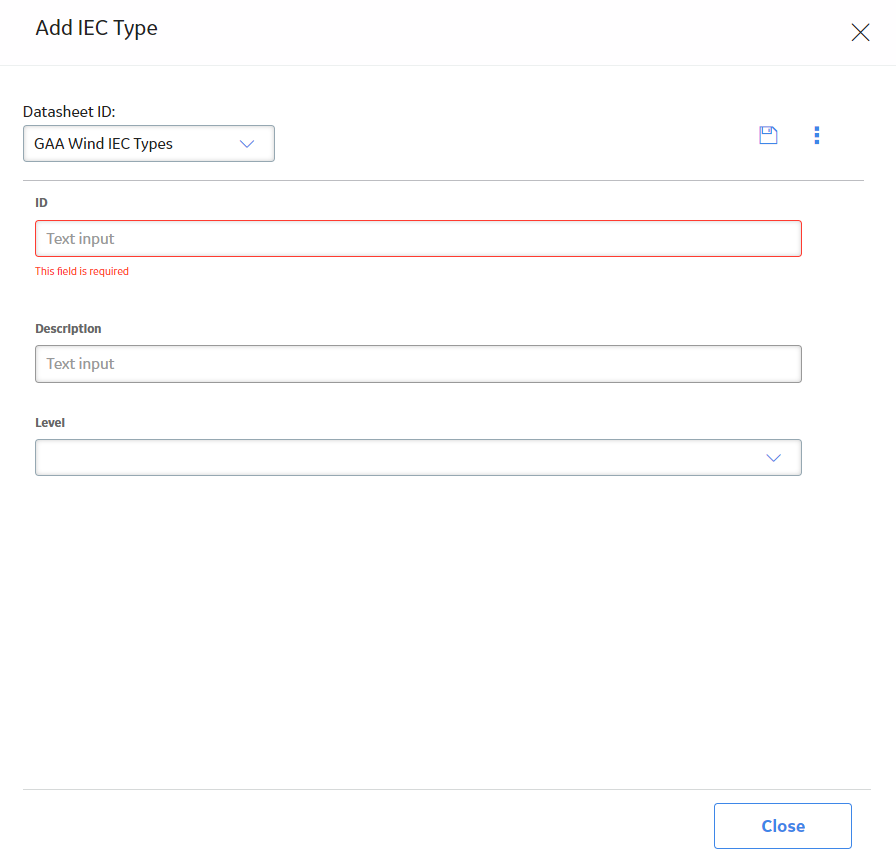Expand the Datasheet ID dropdown chevron
Screen dimensions: 896x859
click(247, 144)
